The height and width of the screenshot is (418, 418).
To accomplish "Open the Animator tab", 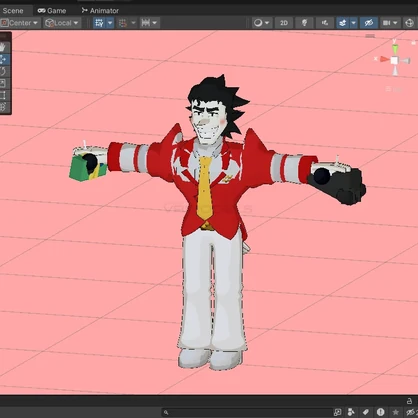I will click(100, 11).
